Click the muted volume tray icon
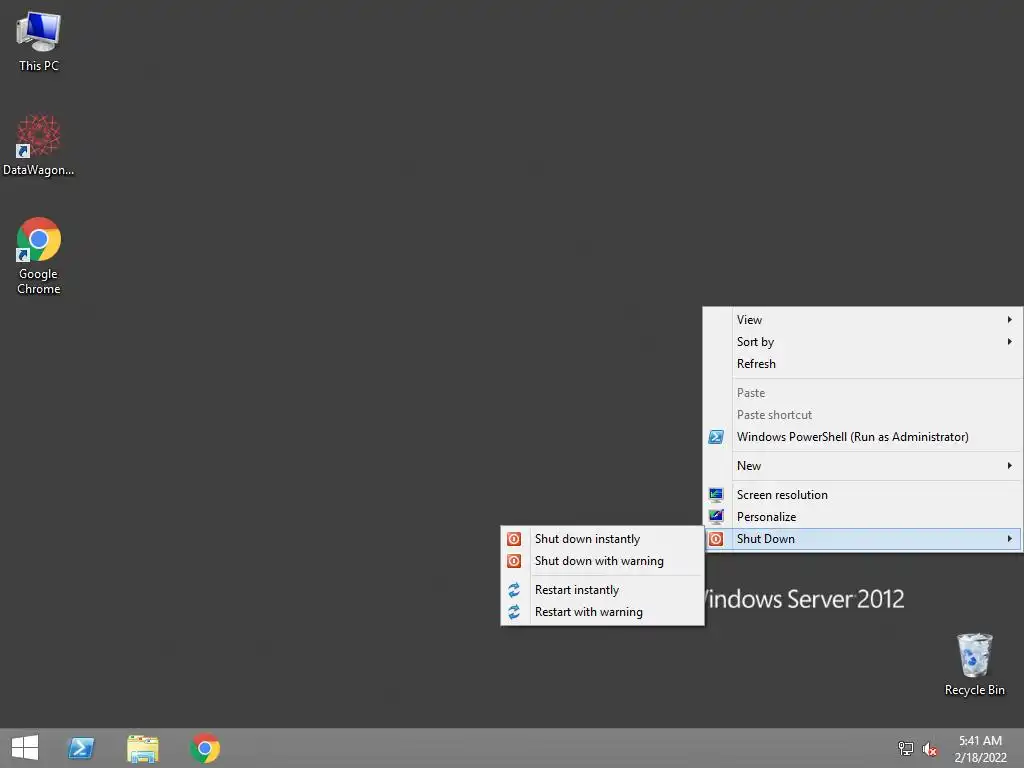Viewport: 1024px width, 768px height. pyautogui.click(x=930, y=749)
